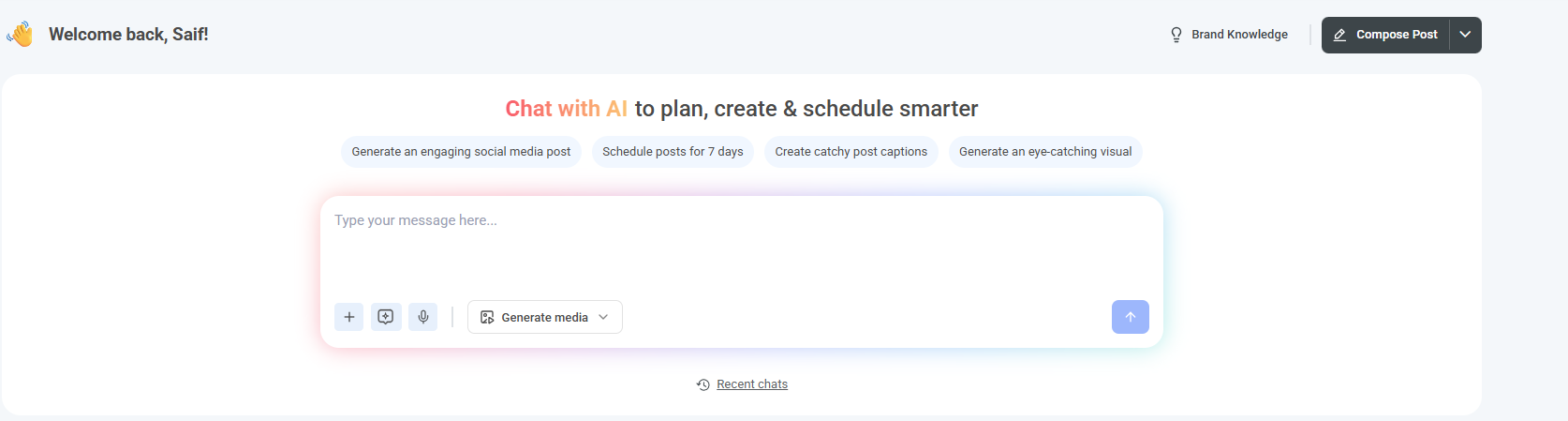Viewport: 1568px width, 421px height.
Task: Choose the "Schedule posts for 7 days" chip
Action: tap(673, 152)
